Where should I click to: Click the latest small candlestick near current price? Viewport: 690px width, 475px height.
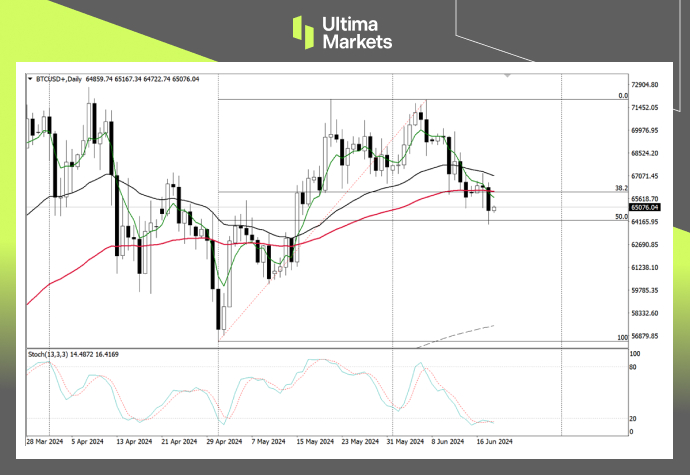[495, 208]
